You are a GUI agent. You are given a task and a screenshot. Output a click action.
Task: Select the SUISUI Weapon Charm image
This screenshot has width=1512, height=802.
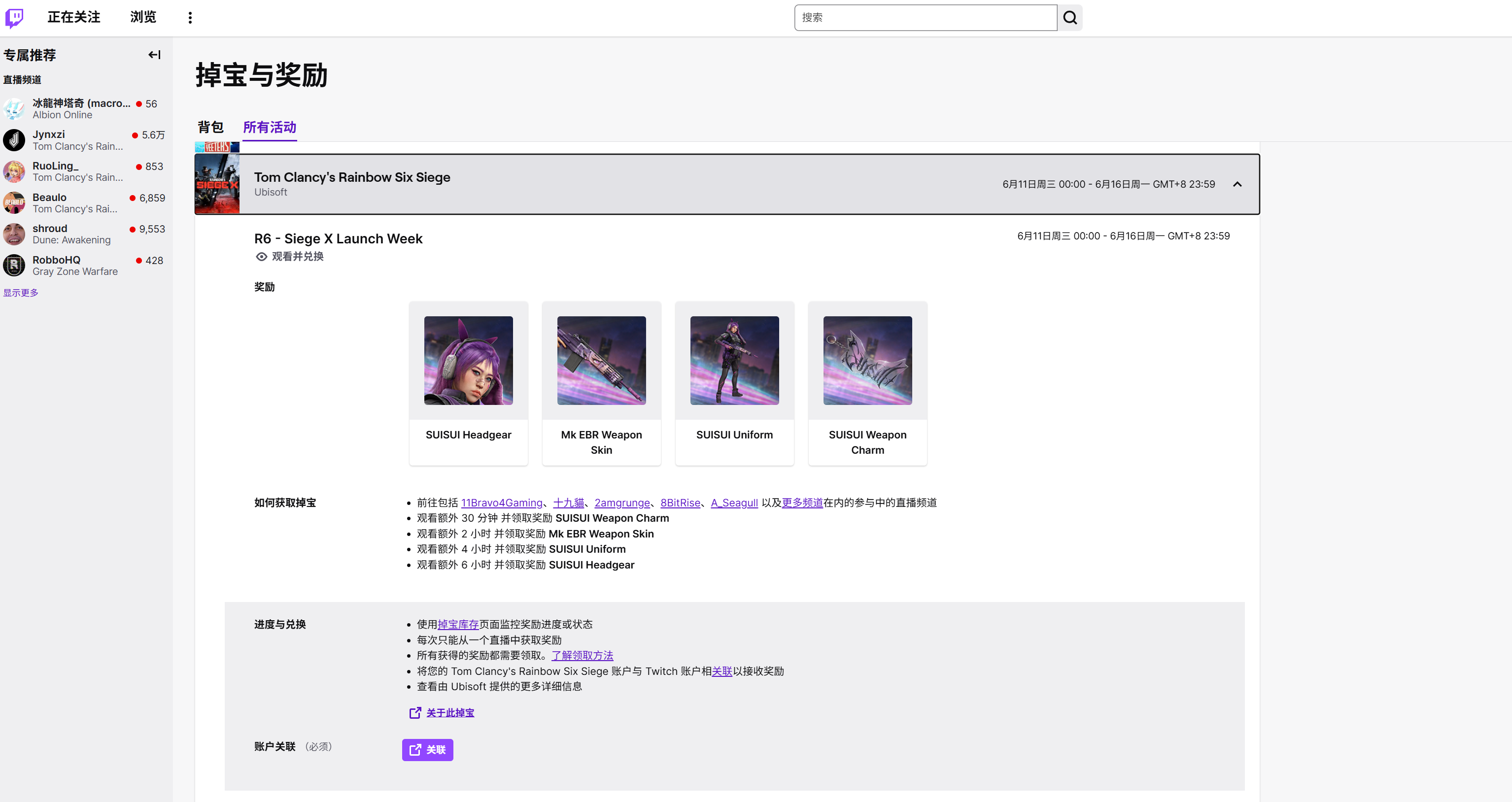tap(867, 361)
